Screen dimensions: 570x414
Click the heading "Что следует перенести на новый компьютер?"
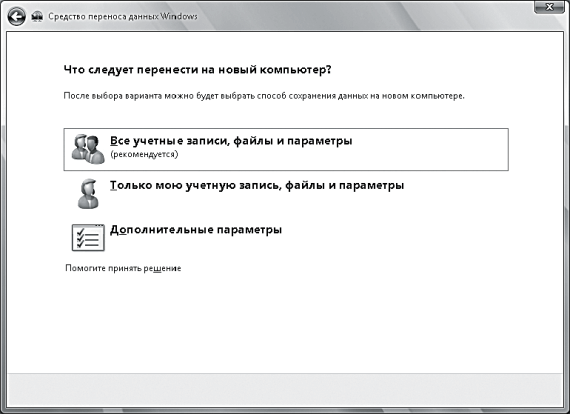pos(197,69)
